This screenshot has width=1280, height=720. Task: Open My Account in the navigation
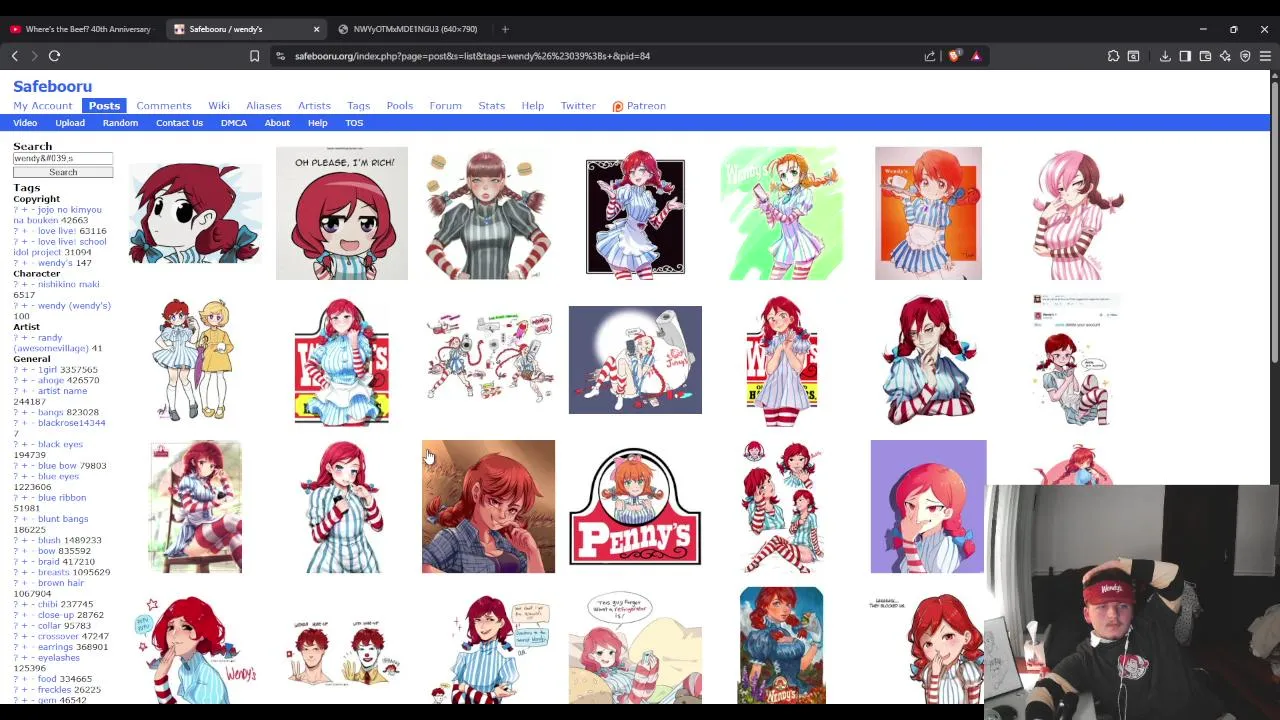click(42, 106)
